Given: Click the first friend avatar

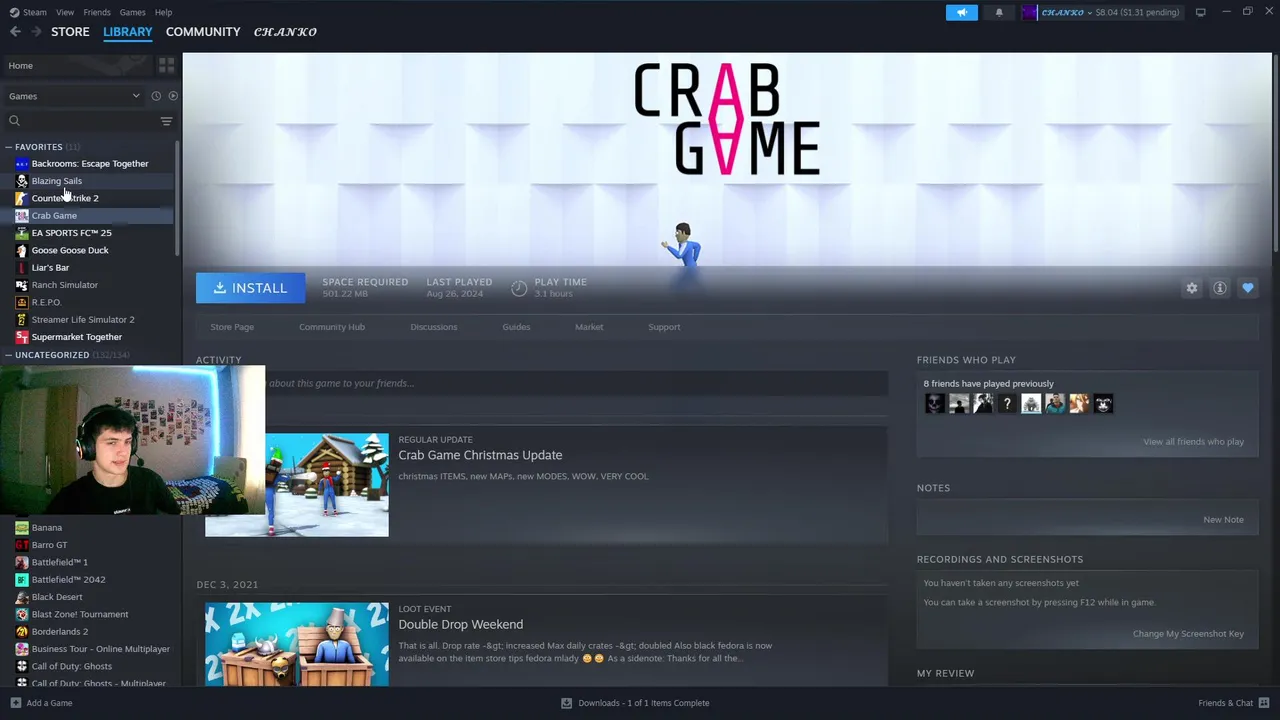Looking at the screenshot, I should coord(935,404).
